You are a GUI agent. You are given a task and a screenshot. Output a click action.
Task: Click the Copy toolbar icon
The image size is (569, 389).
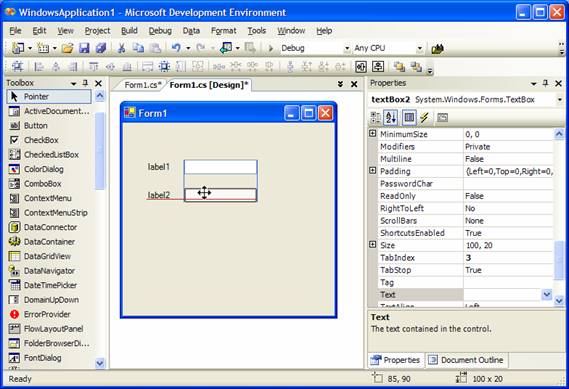(138, 48)
